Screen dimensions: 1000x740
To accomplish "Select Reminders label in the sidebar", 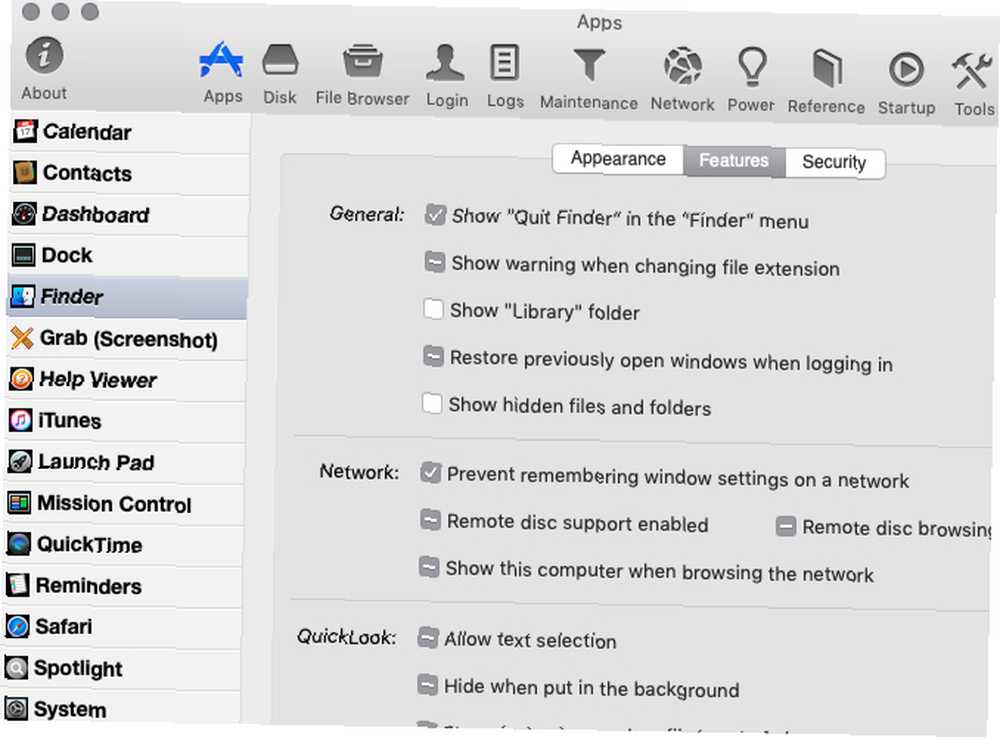I will [x=89, y=586].
